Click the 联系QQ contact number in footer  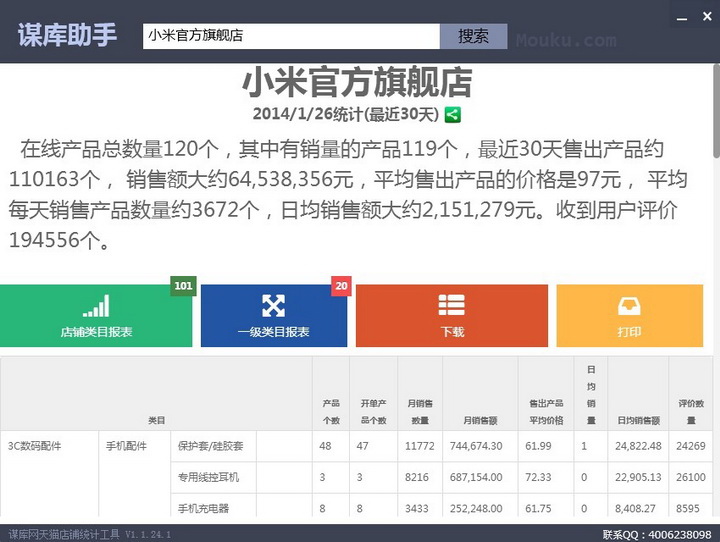pyautogui.click(x=657, y=534)
